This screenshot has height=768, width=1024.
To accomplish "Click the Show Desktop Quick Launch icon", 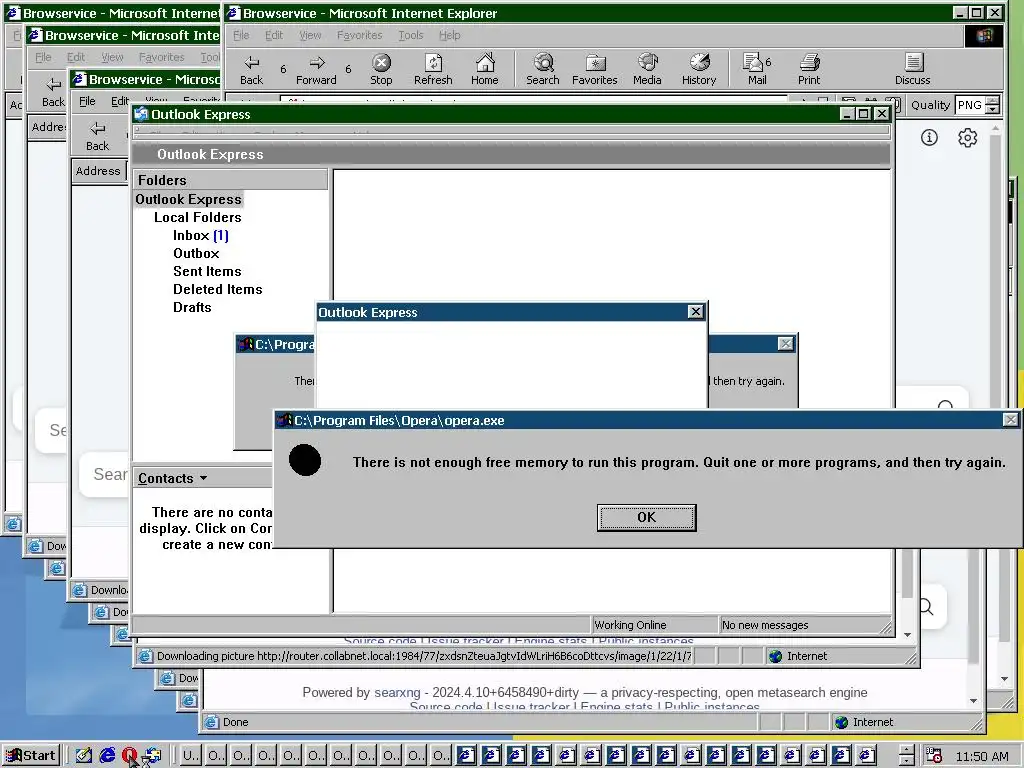I will point(84,756).
